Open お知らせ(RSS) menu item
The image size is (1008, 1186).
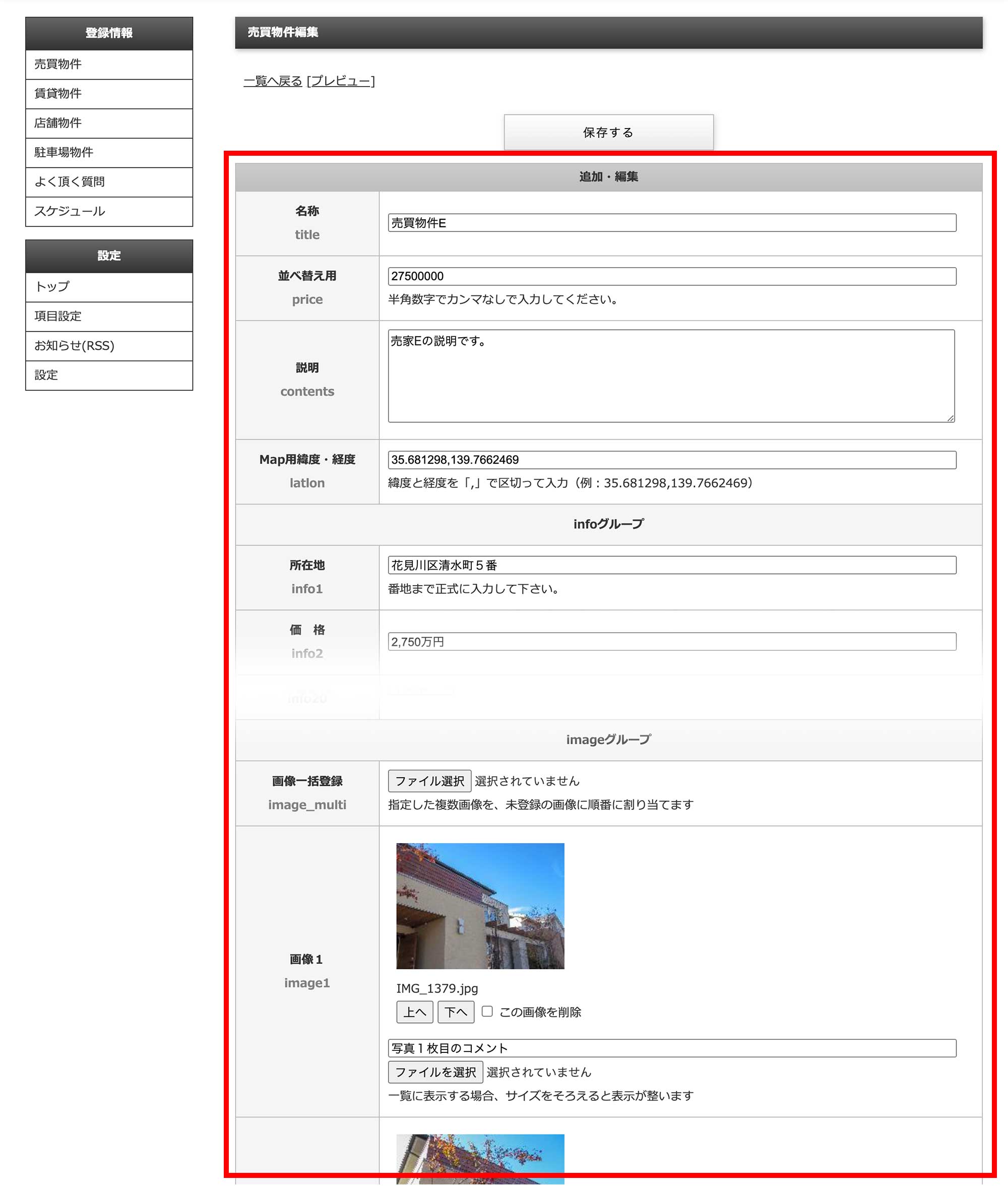click(x=108, y=346)
